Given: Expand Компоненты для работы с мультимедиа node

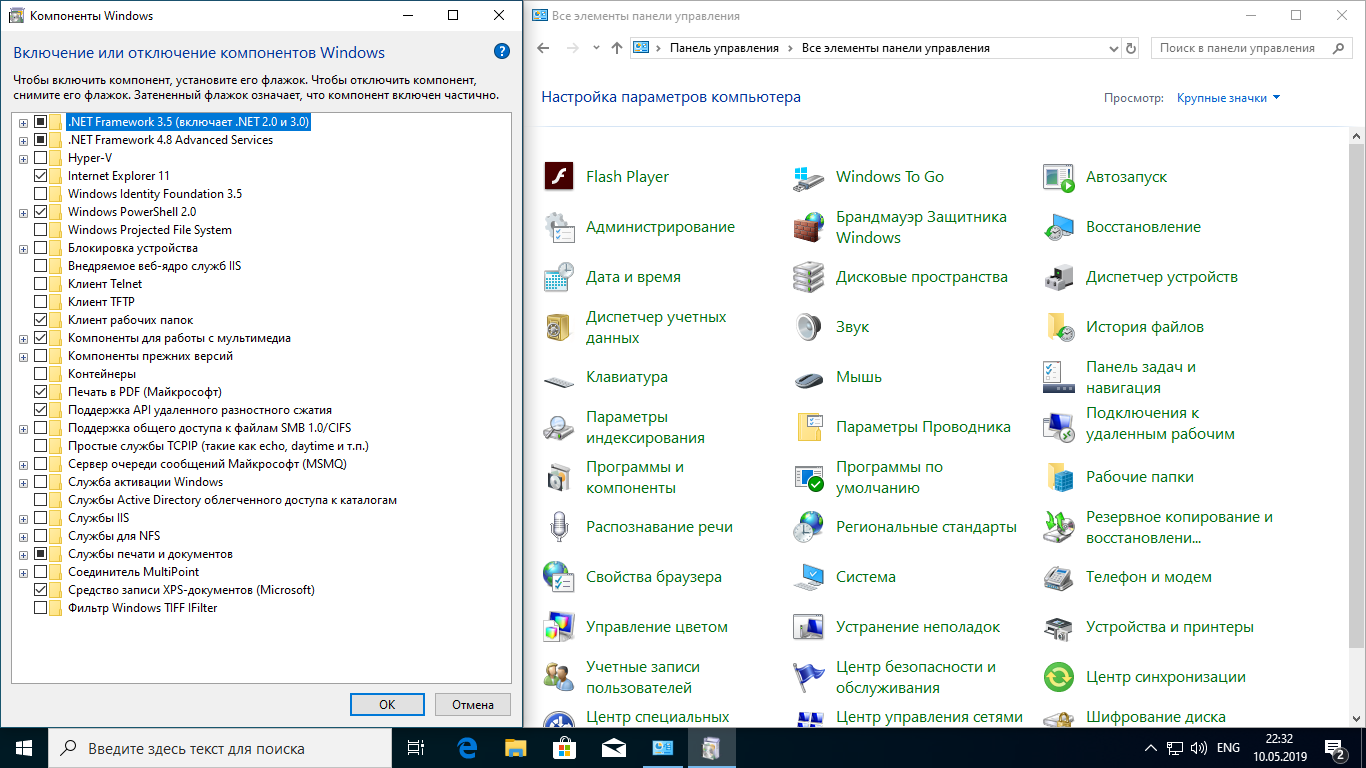Looking at the screenshot, I should point(23,338).
